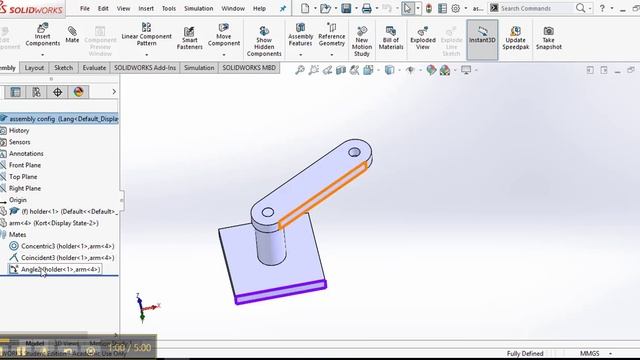Click Zoom to Fit icon
The width and height of the screenshot is (640, 360).
[x=300, y=70]
